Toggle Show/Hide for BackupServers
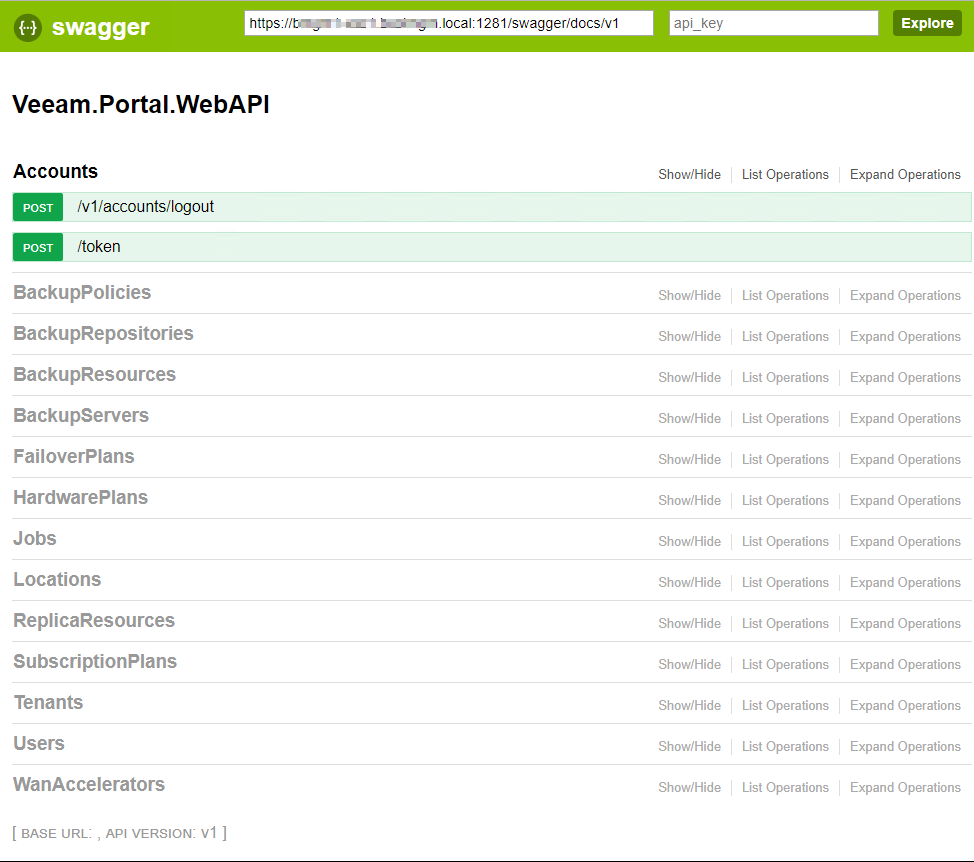The image size is (974, 862). coord(690,419)
